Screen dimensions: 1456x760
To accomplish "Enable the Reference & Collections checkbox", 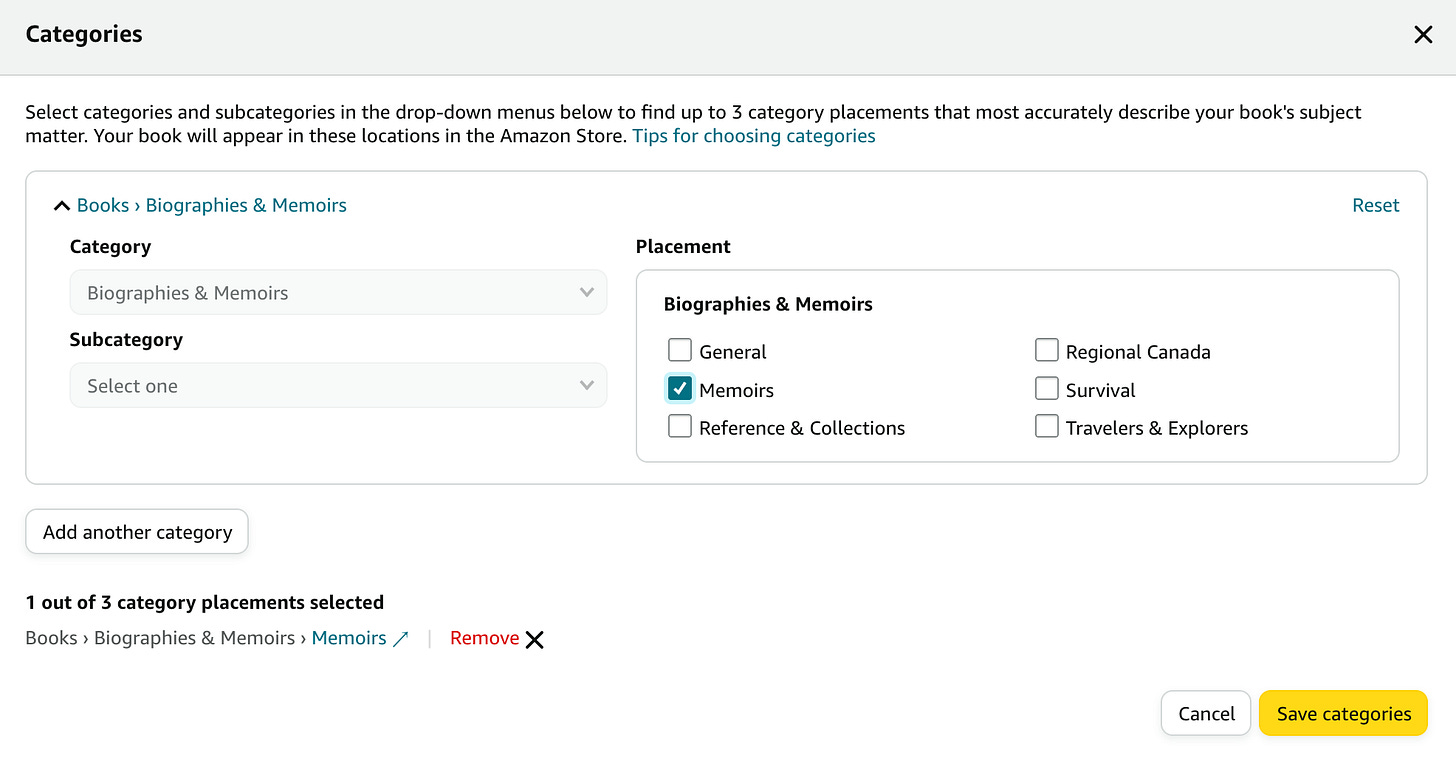I will (680, 426).
